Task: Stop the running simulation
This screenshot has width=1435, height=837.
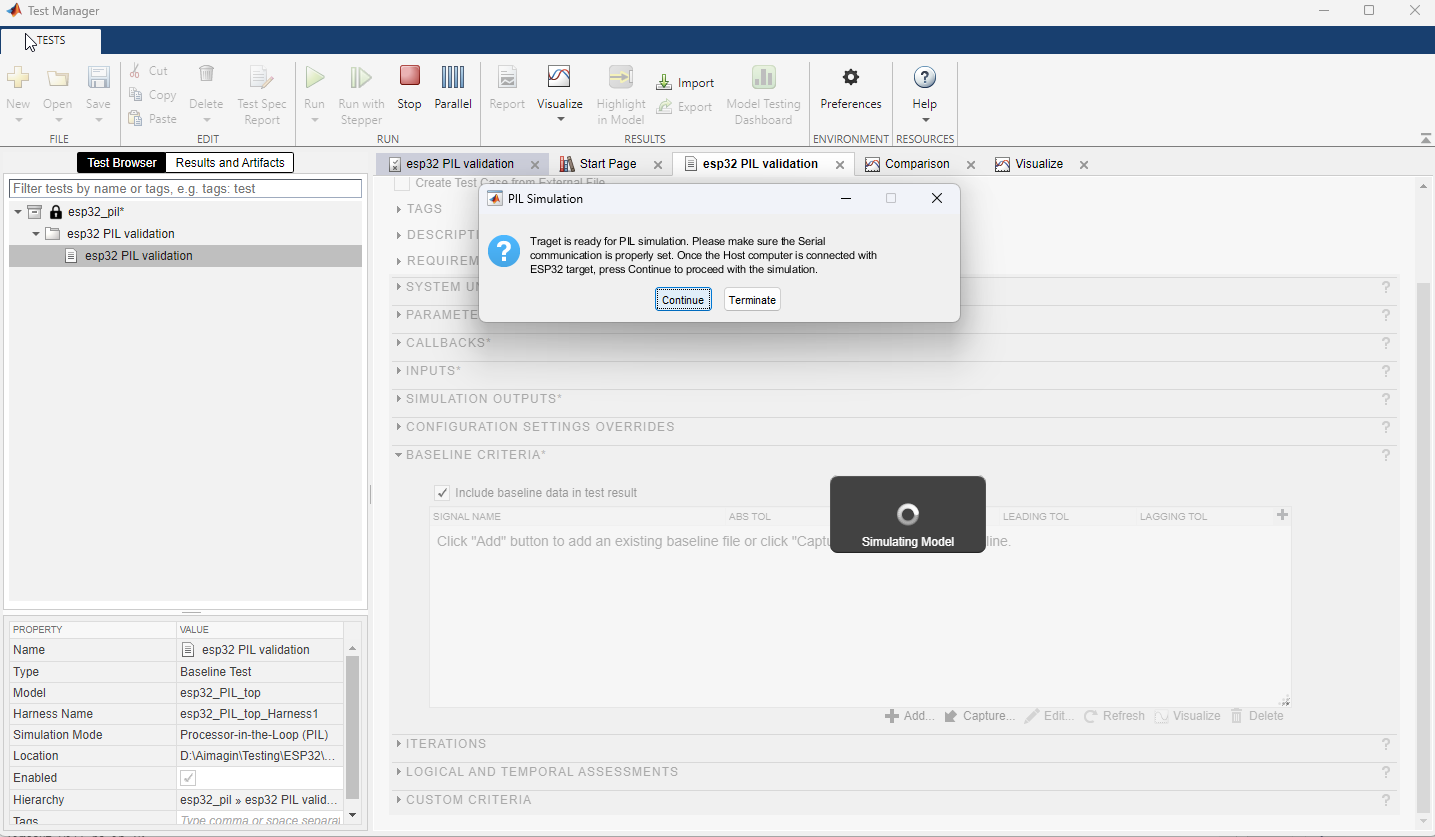Action: click(x=409, y=86)
